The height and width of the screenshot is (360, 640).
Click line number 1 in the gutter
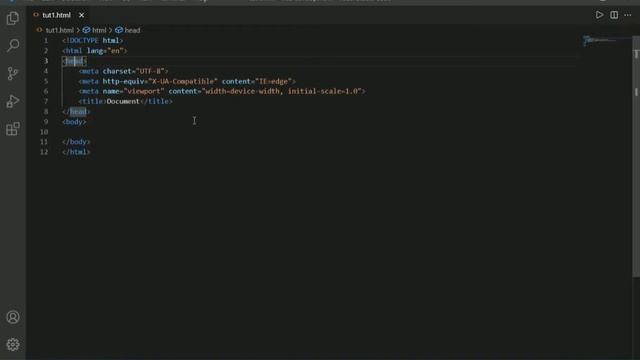[46, 41]
